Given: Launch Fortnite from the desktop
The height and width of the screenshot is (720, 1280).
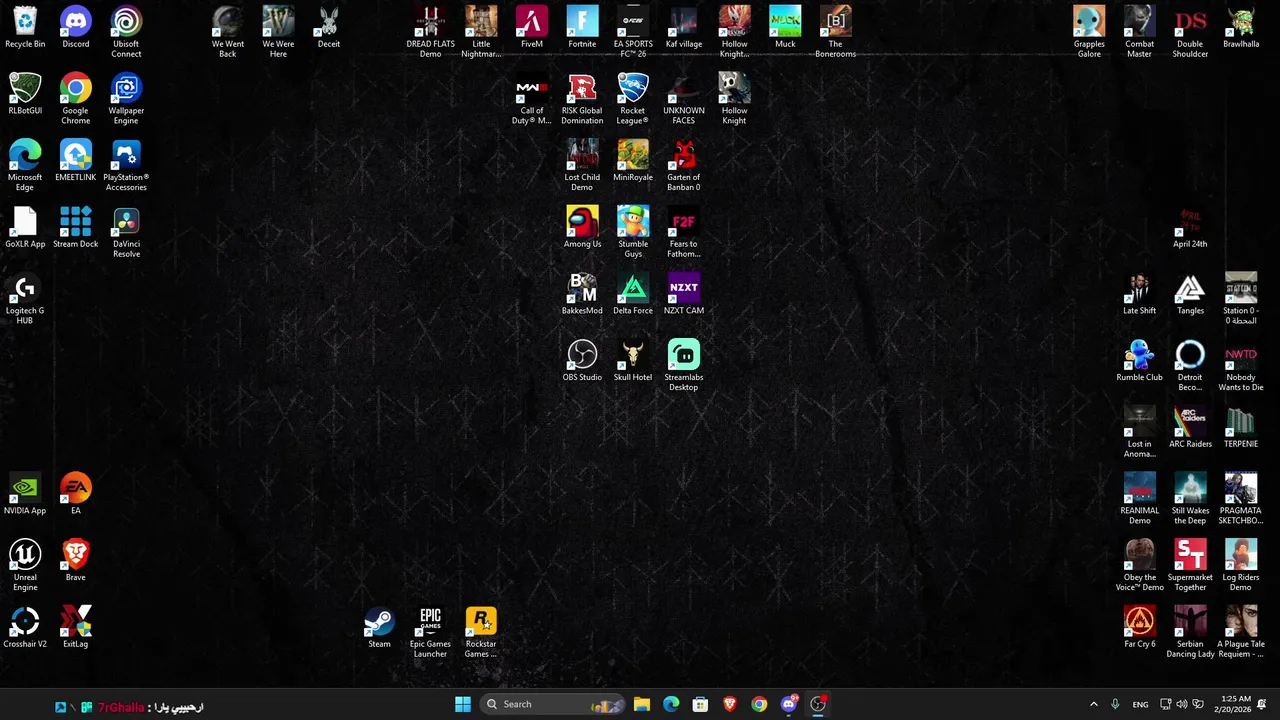Looking at the screenshot, I should [x=582, y=28].
